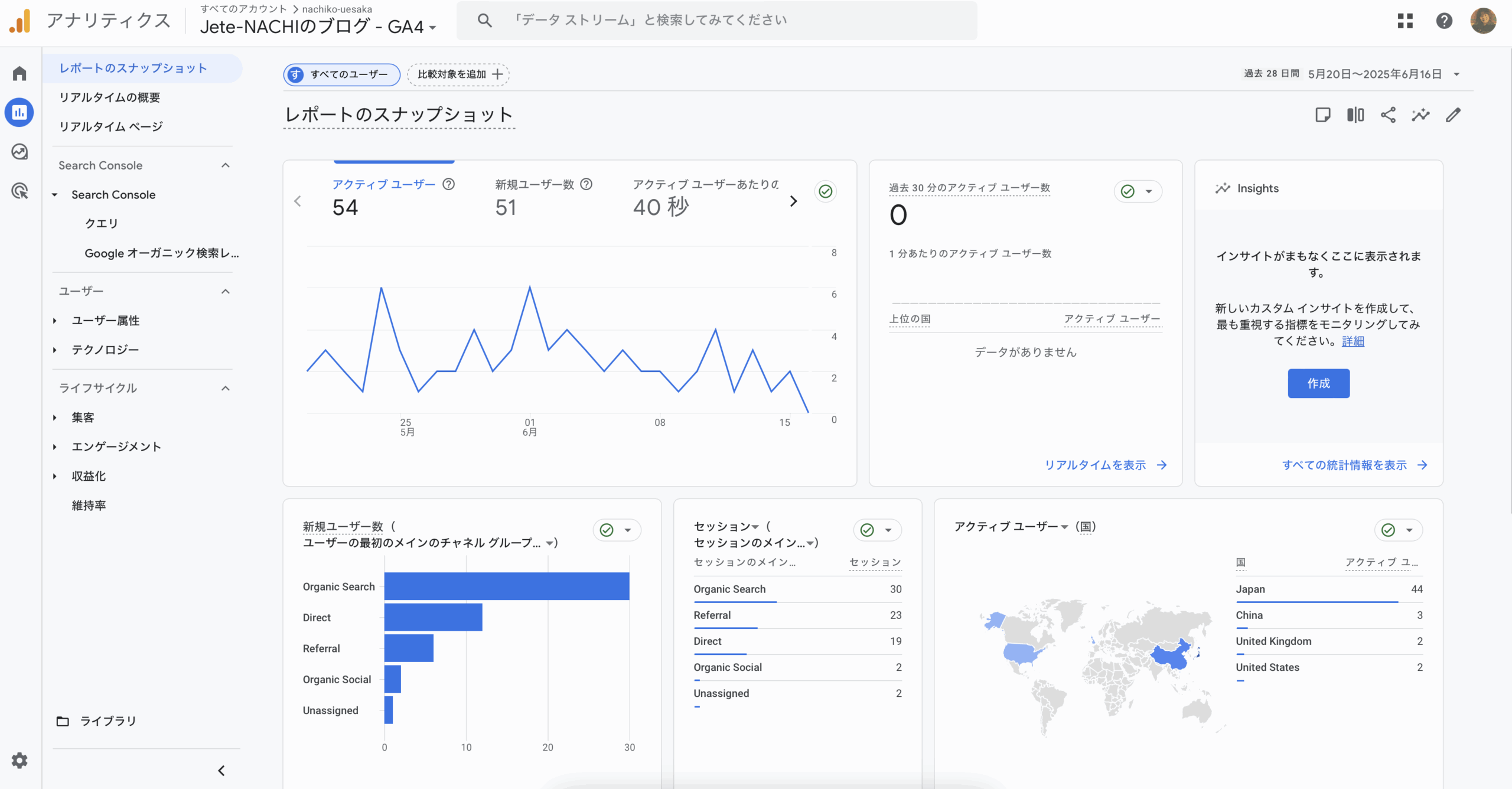Open the date range dropdown
Screen dimensions: 1512x789
[1456, 74]
